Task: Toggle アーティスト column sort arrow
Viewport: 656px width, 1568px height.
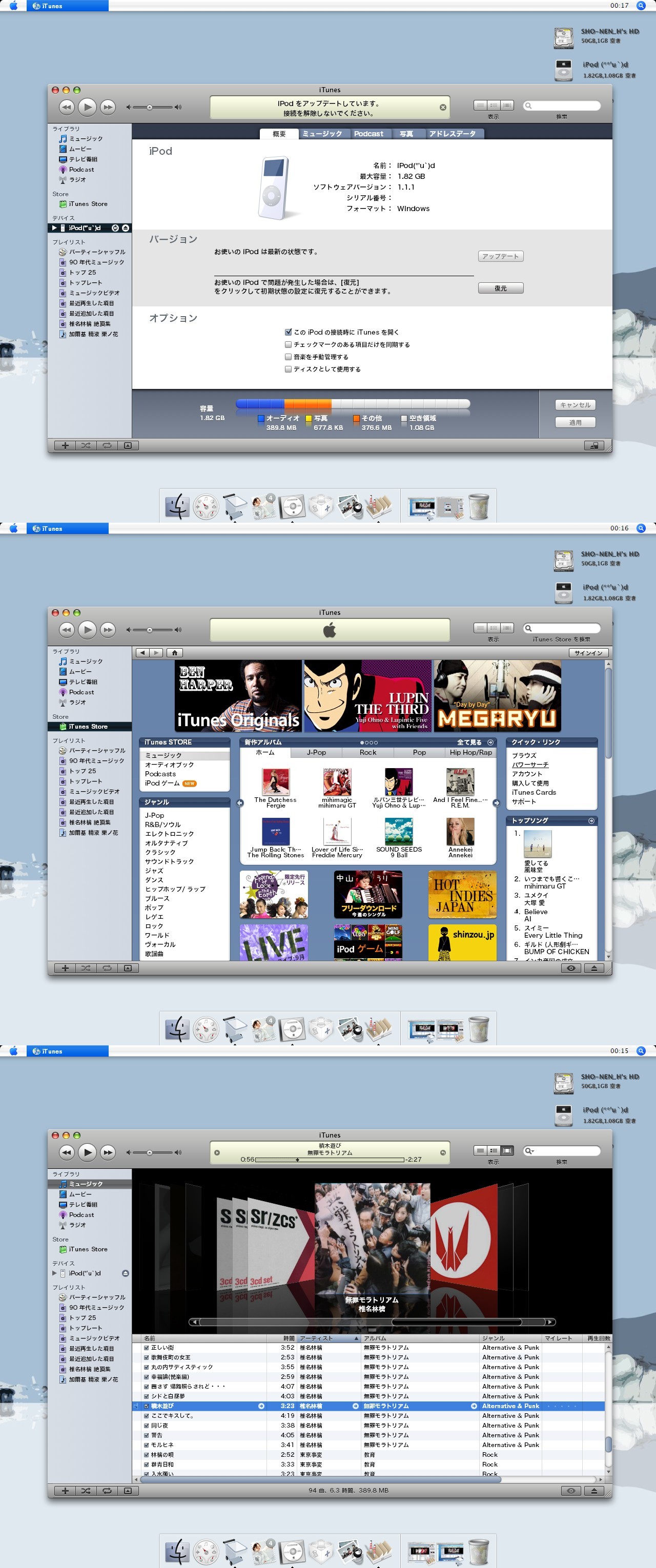Action: 356,1338
